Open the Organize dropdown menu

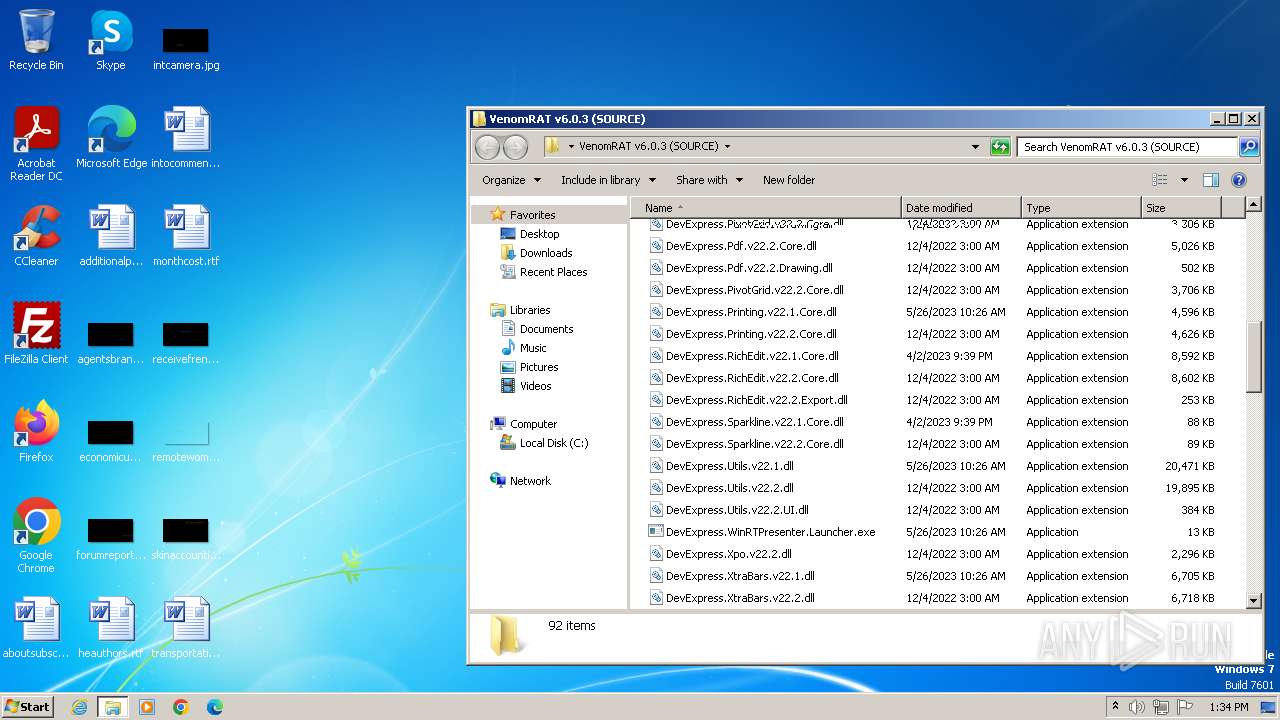[511, 180]
